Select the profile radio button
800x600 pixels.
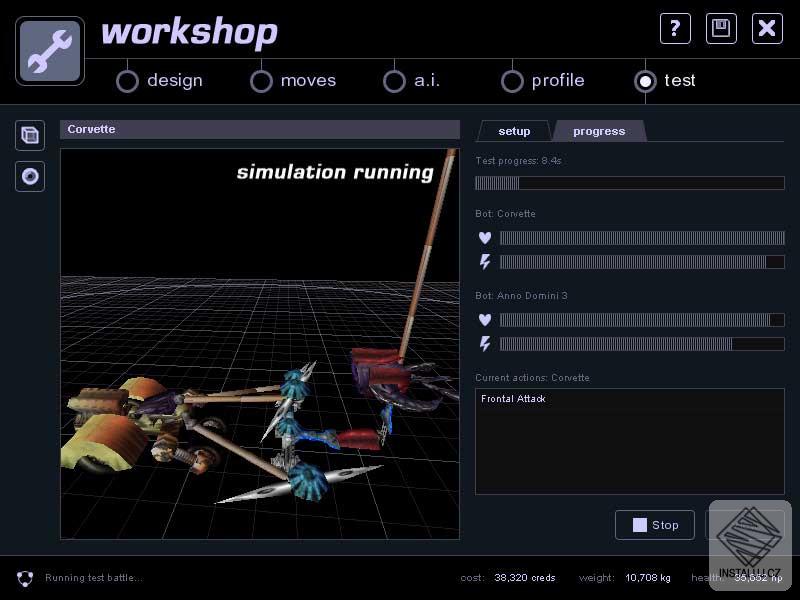(x=512, y=81)
